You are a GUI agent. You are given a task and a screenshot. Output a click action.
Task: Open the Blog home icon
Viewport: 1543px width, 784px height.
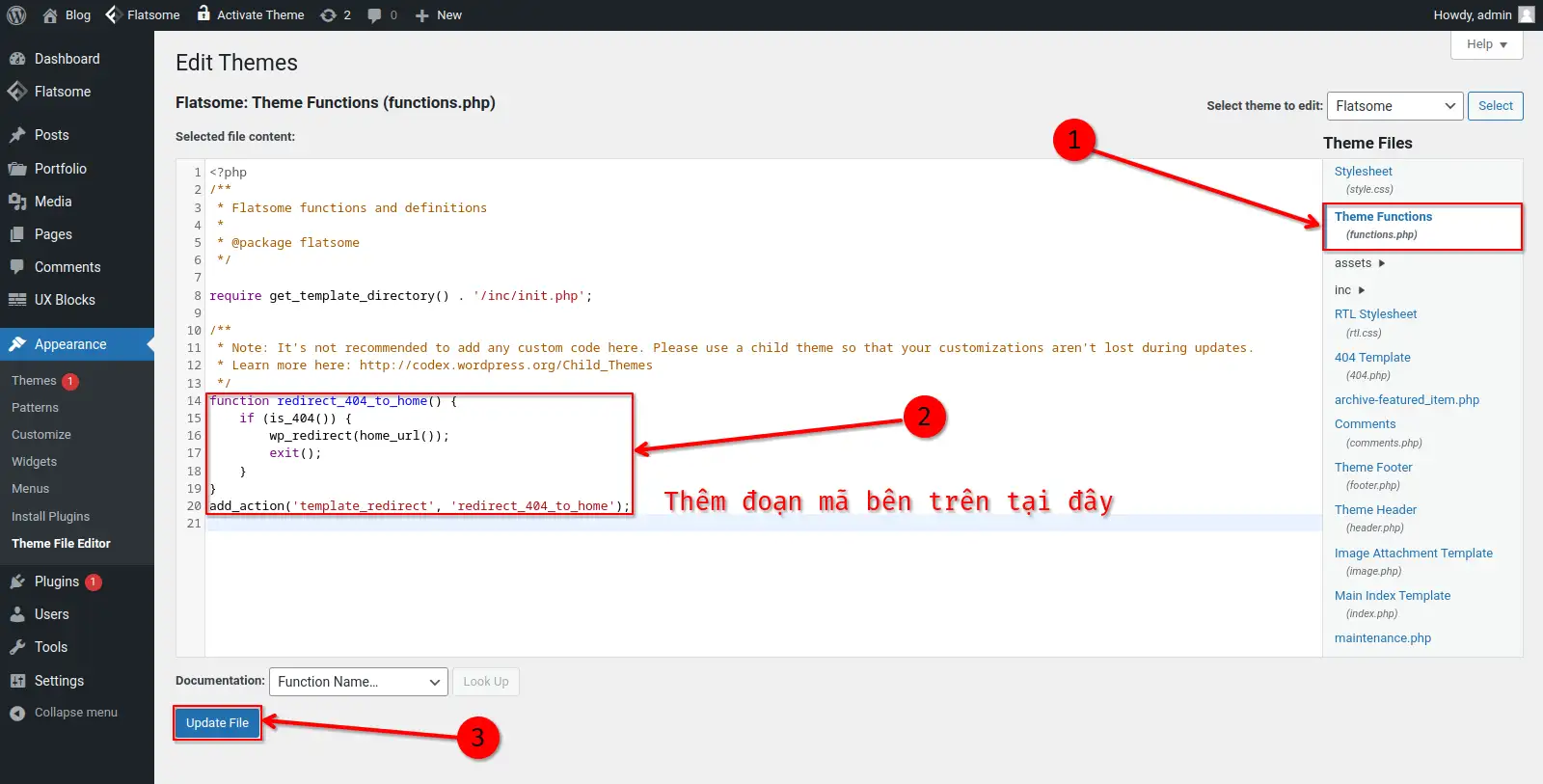coord(50,14)
